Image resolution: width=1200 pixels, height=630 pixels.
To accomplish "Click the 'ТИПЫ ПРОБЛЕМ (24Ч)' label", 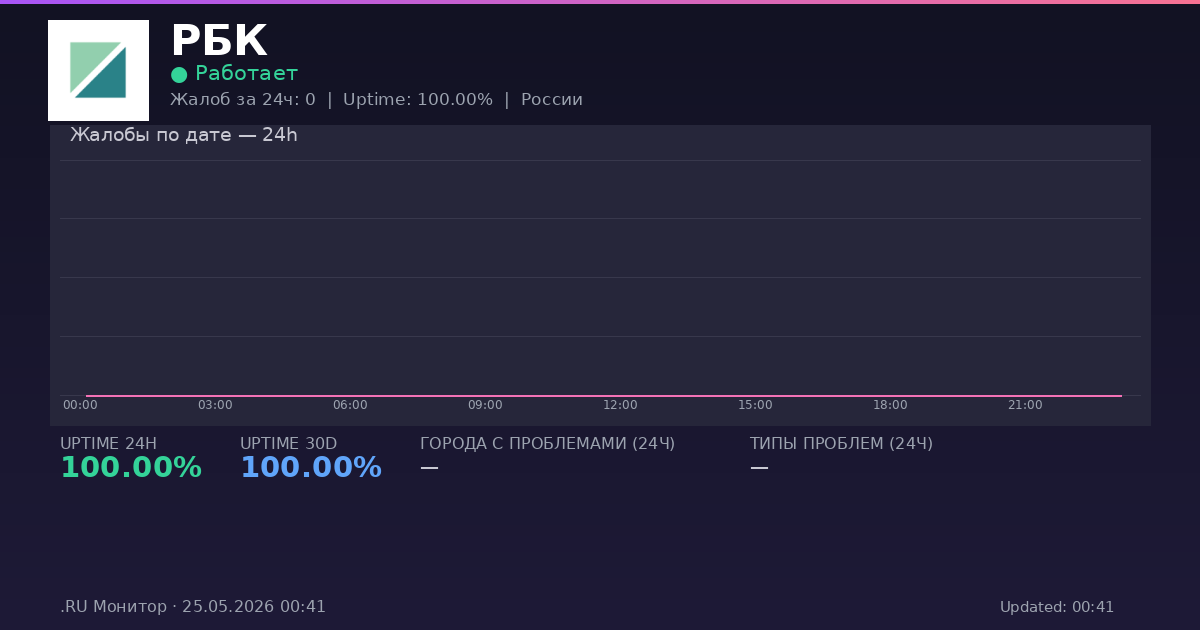I will (841, 444).
